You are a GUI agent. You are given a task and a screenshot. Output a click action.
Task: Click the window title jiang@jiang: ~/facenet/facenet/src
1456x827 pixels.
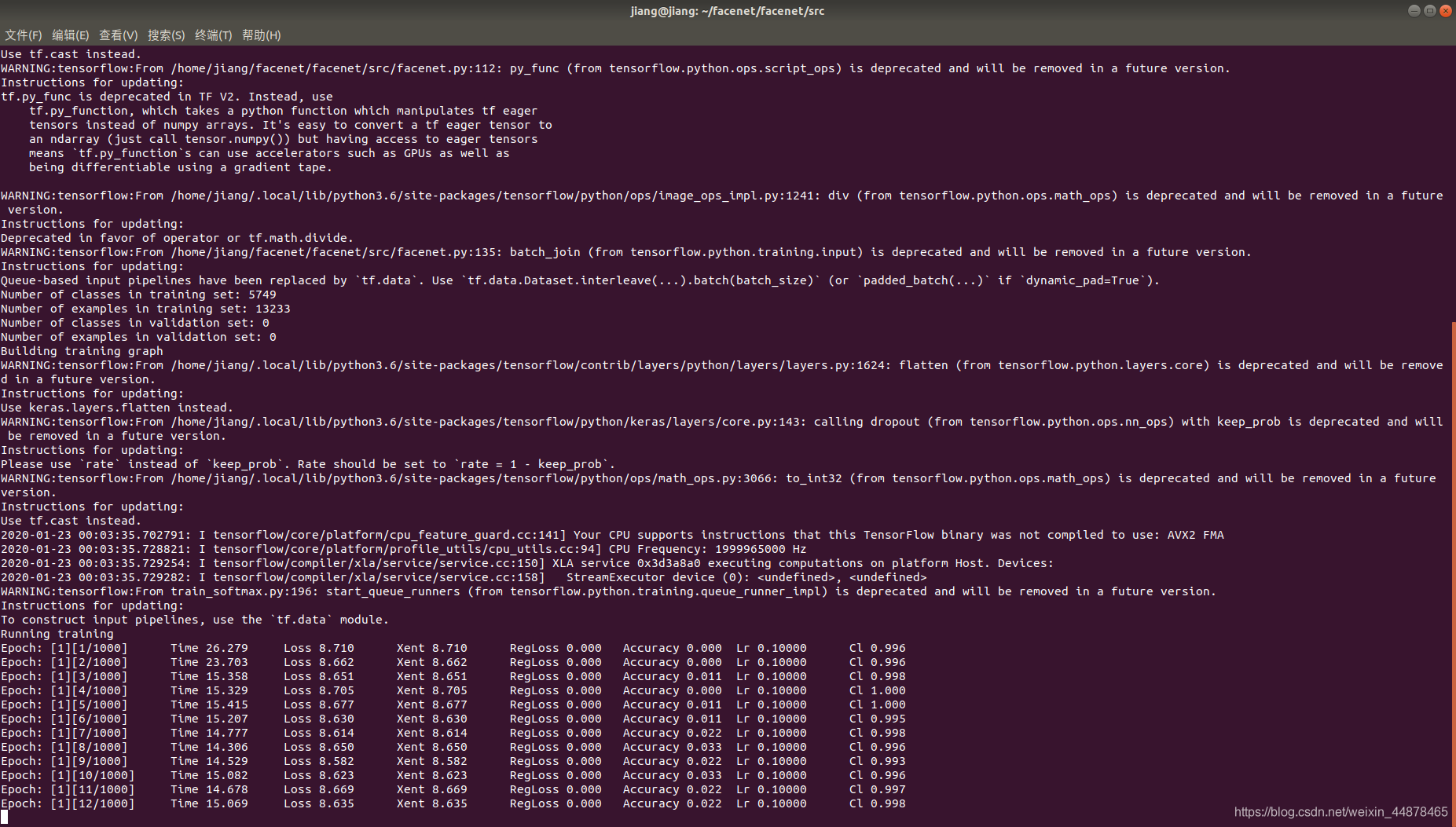[x=728, y=11]
